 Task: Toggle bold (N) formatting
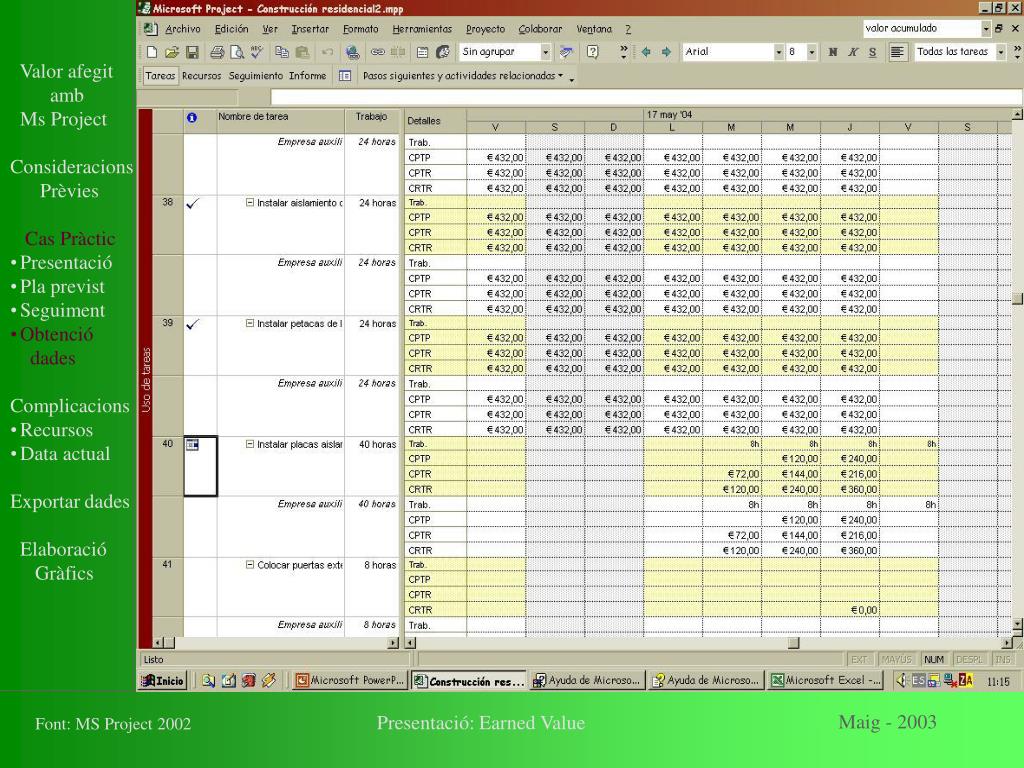833,52
